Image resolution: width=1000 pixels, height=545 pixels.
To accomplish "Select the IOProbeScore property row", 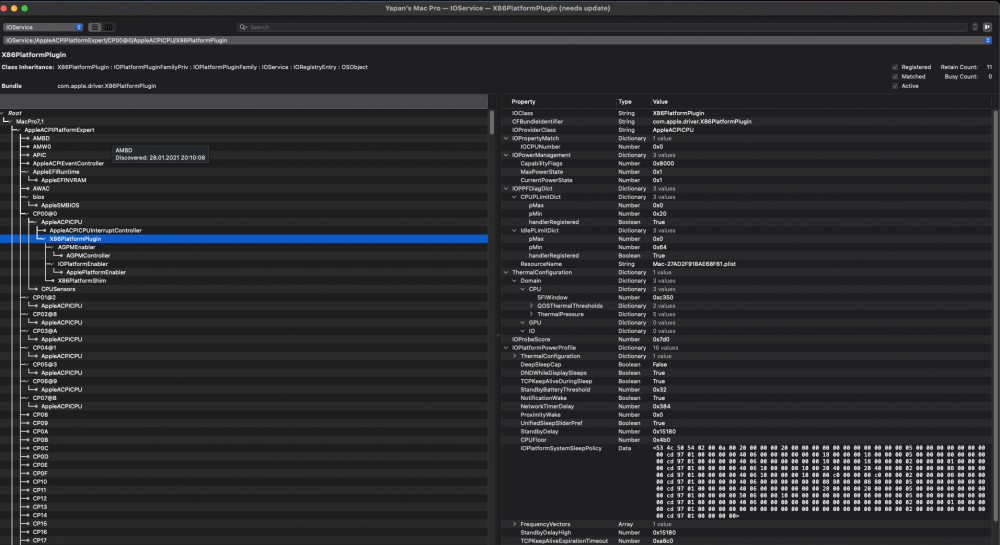I will pyautogui.click(x=747, y=340).
